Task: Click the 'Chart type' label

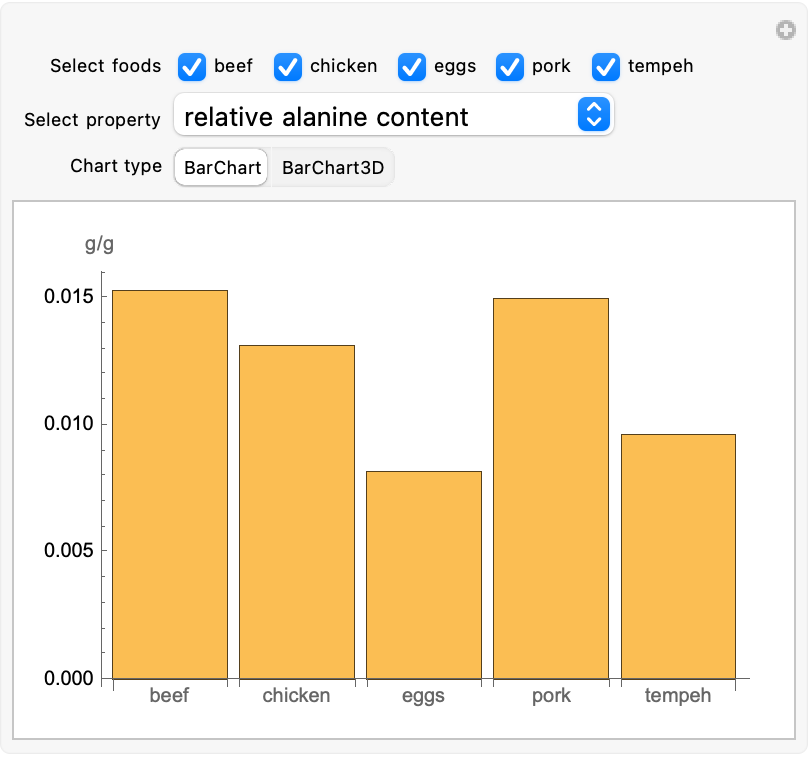Action: (116, 166)
